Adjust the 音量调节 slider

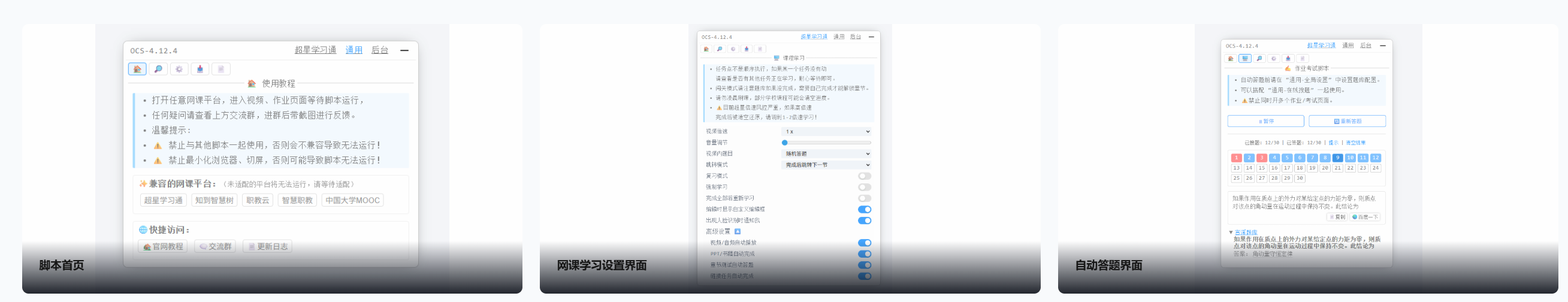[827, 143]
